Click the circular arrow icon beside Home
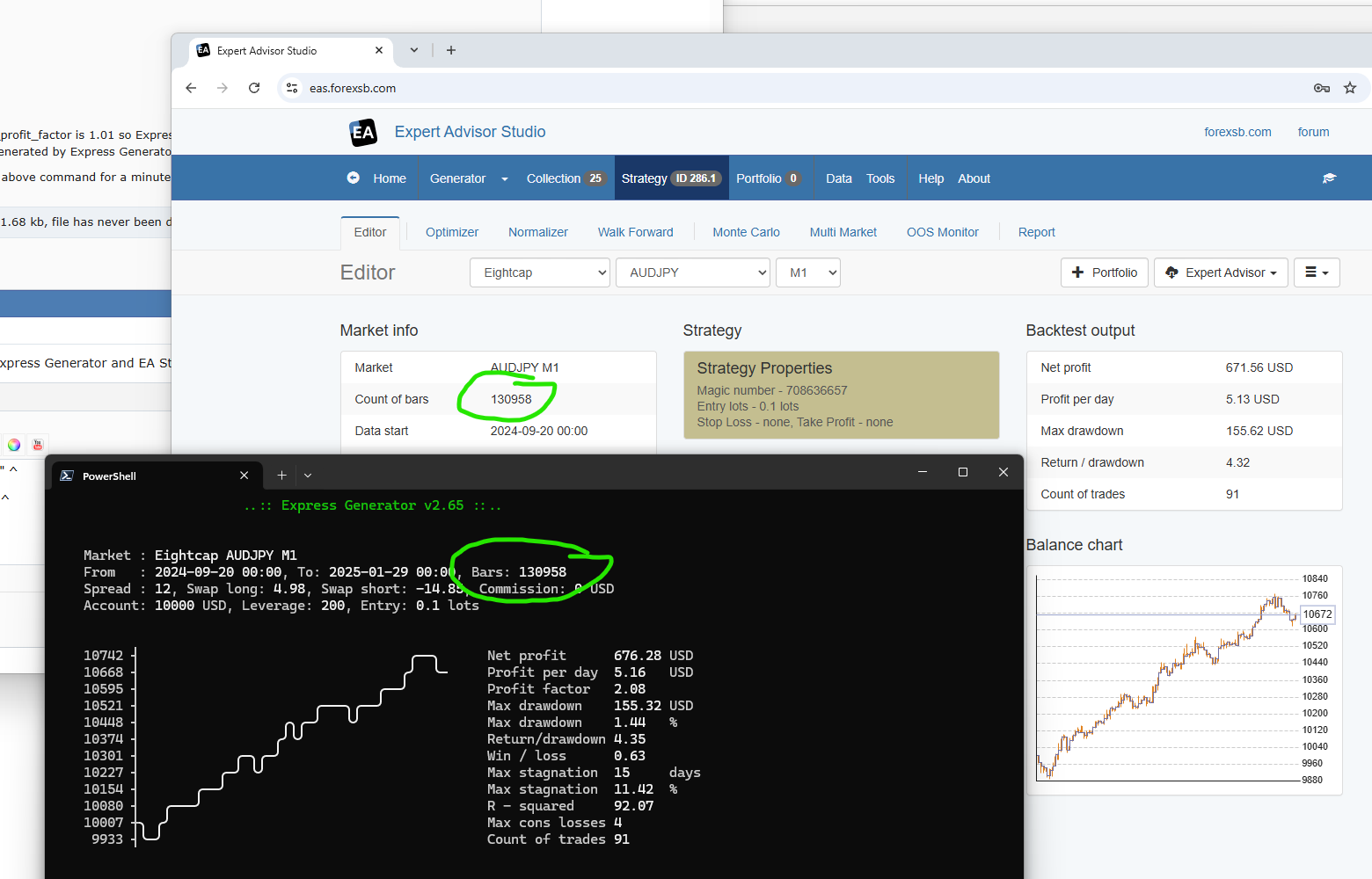 pos(354,178)
